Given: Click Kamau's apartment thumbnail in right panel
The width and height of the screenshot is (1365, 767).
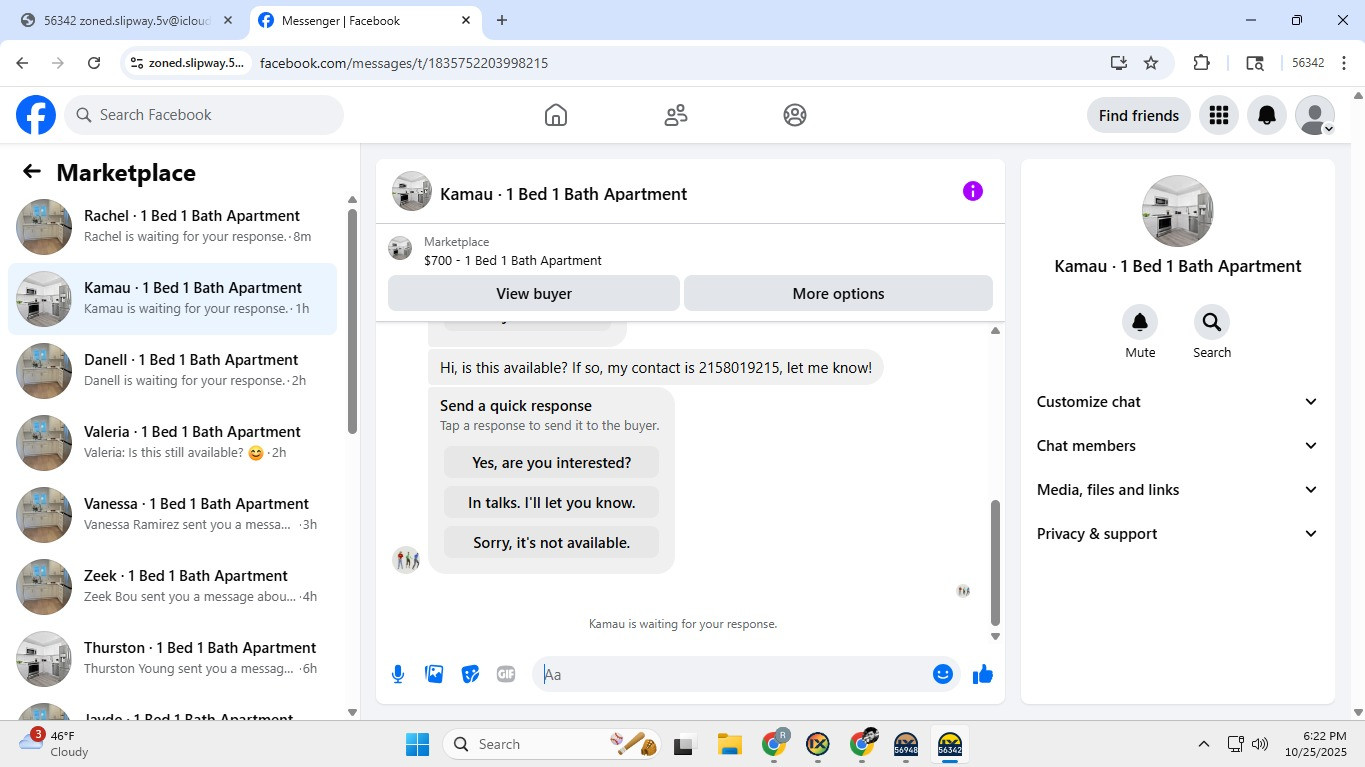Looking at the screenshot, I should pos(1178,211).
